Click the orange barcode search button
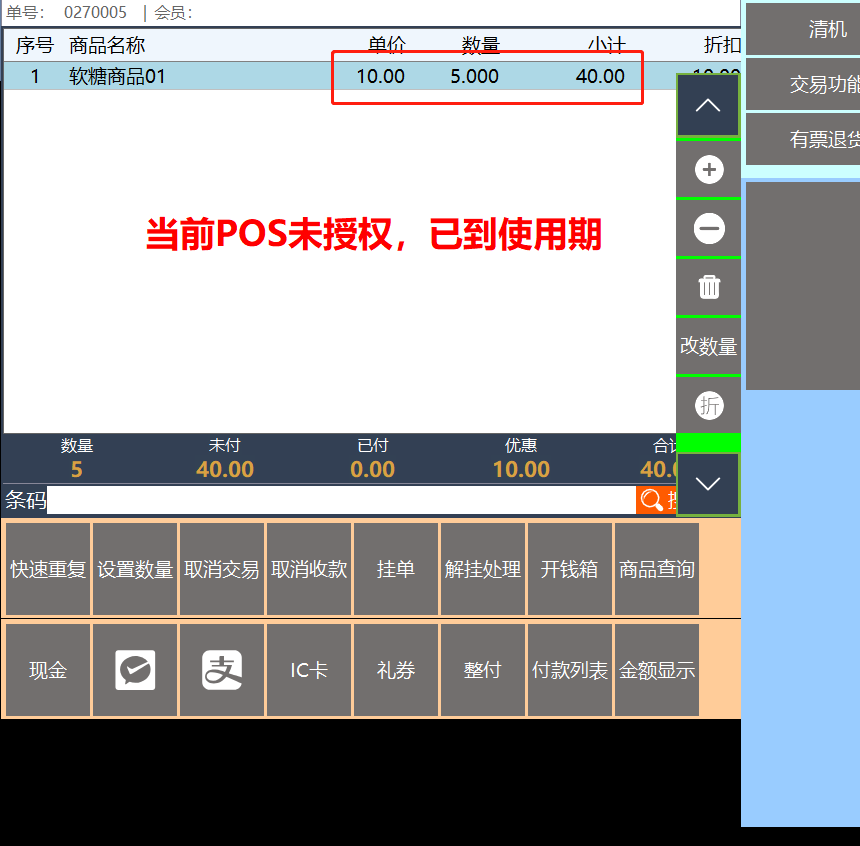860x846 pixels. [x=656, y=500]
